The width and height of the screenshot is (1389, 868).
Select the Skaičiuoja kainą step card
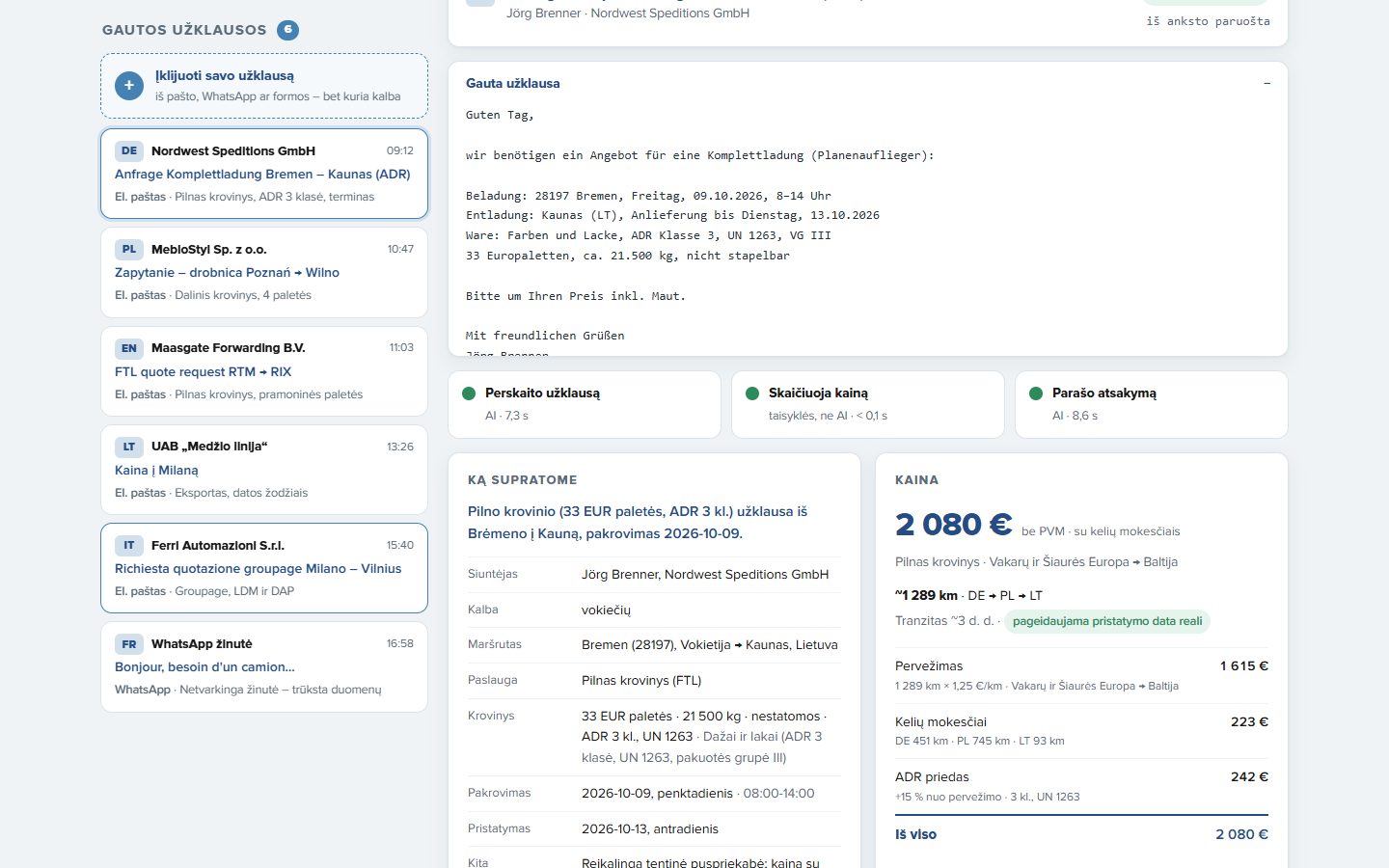click(868, 404)
